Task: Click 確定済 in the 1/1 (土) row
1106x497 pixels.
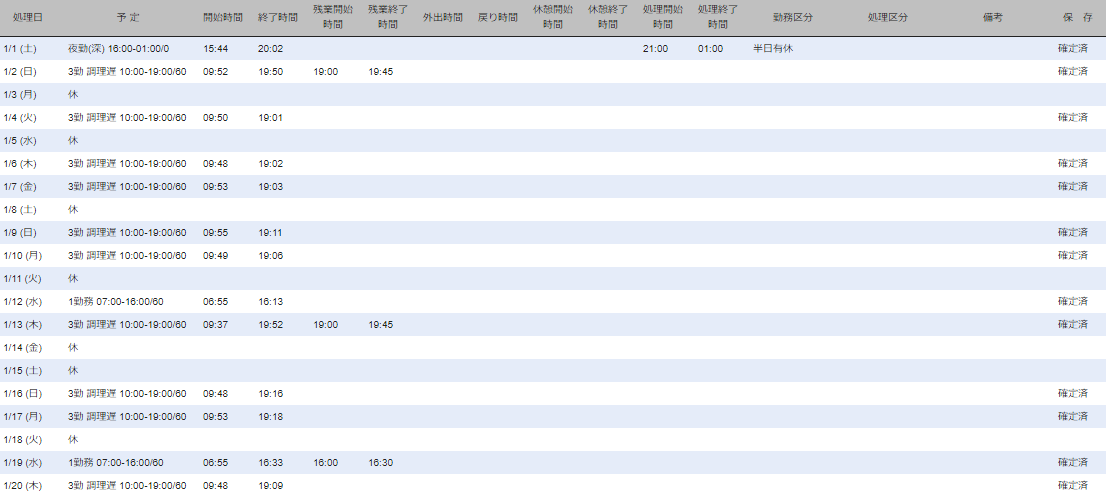Action: [x=1072, y=49]
